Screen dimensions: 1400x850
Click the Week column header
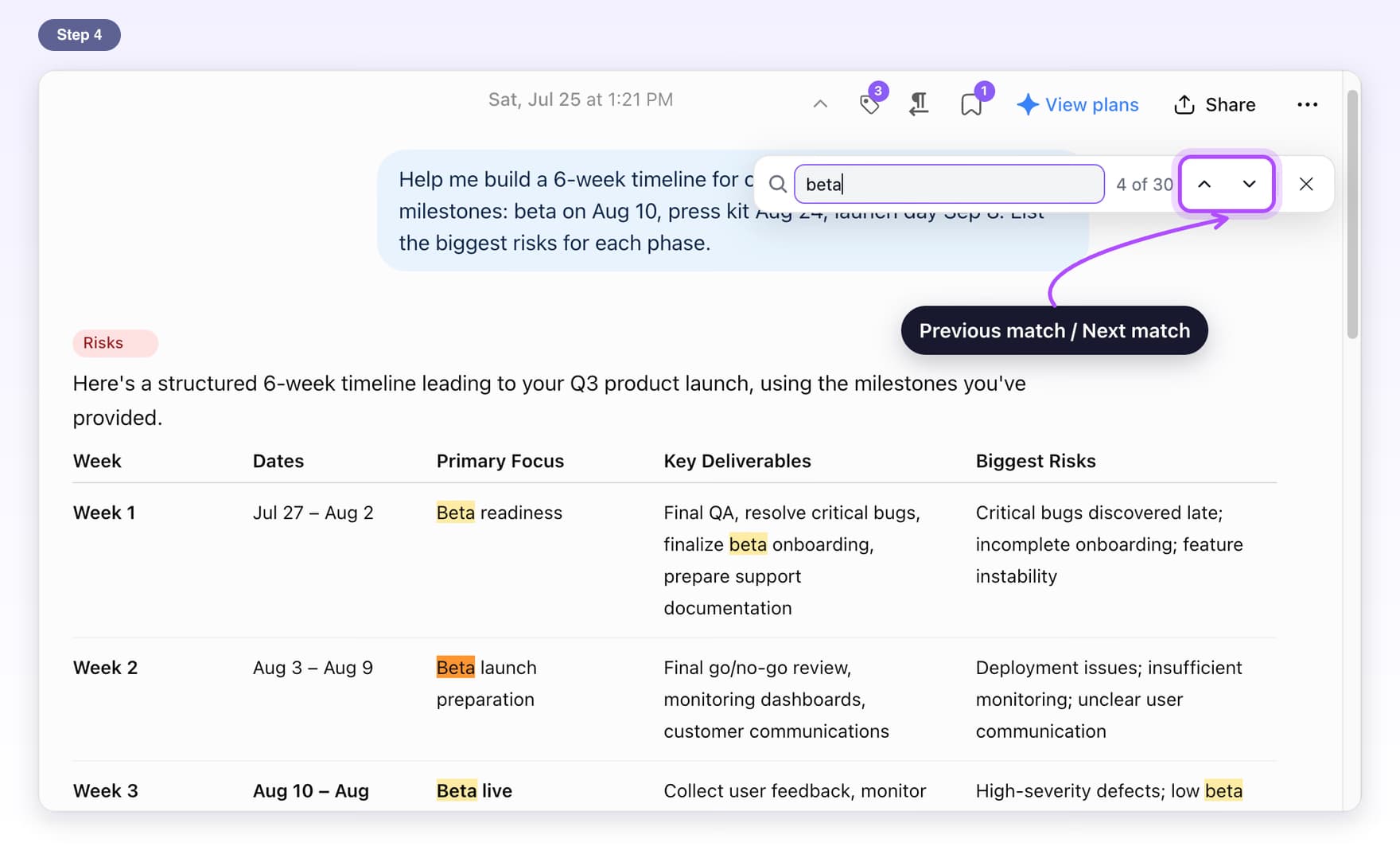tap(97, 461)
